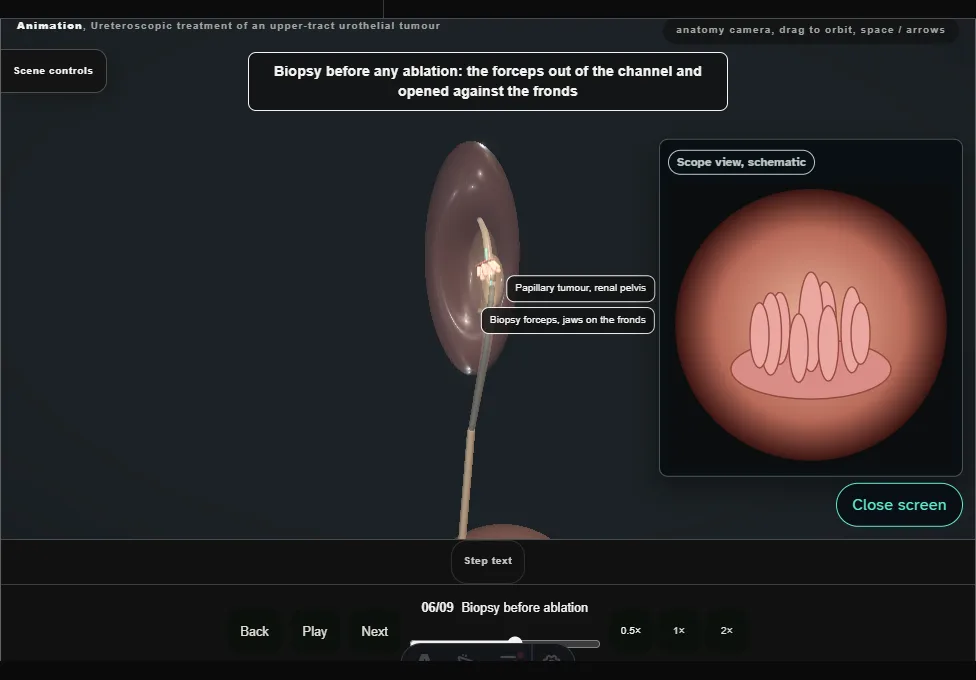Click the 06/09 Biopsy before ablation step title
This screenshot has height=680, width=976.
(x=505, y=608)
